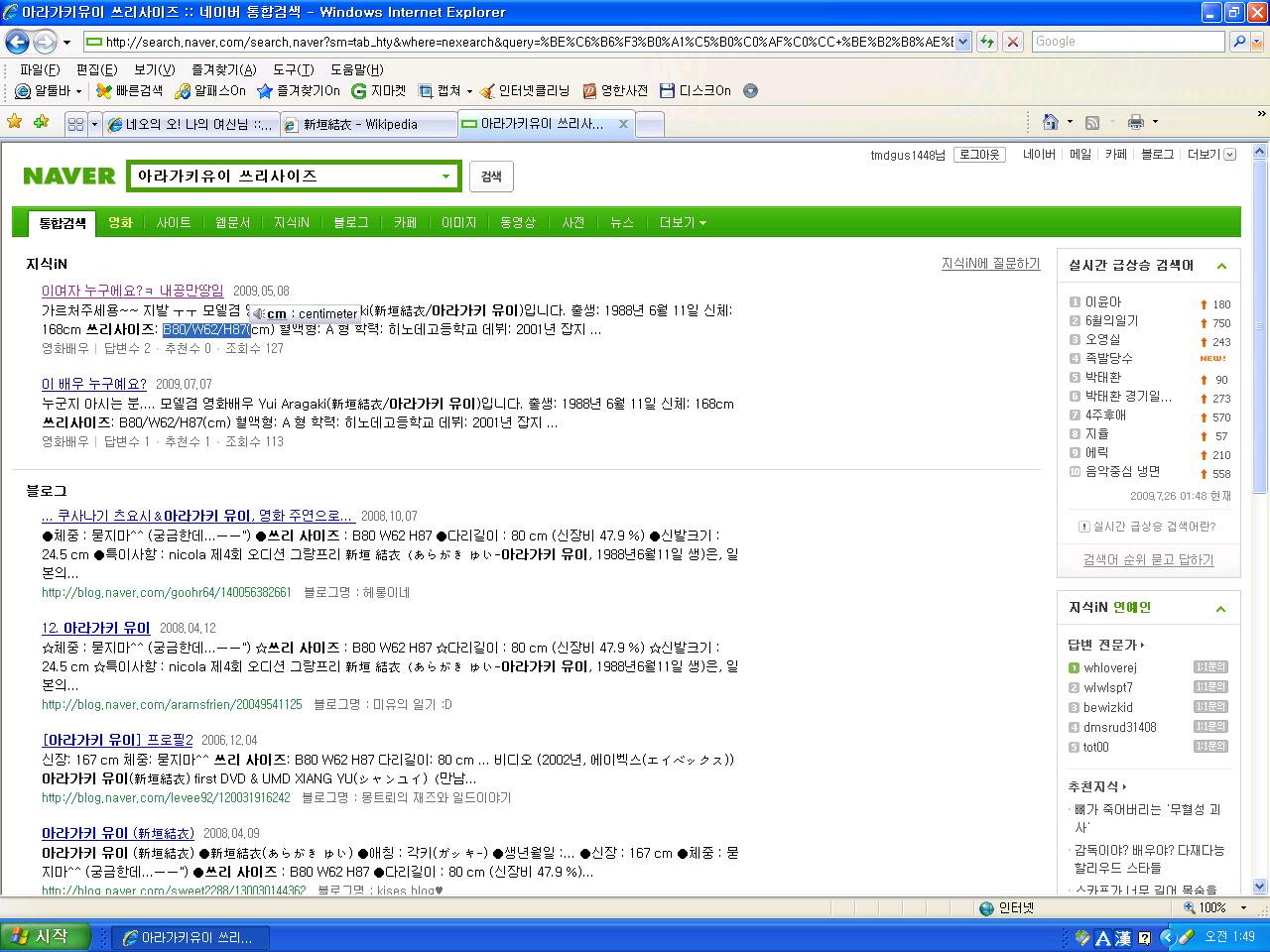Open Naver search box suggestion dropdown
Screen dimensions: 1270x952
coord(445,177)
